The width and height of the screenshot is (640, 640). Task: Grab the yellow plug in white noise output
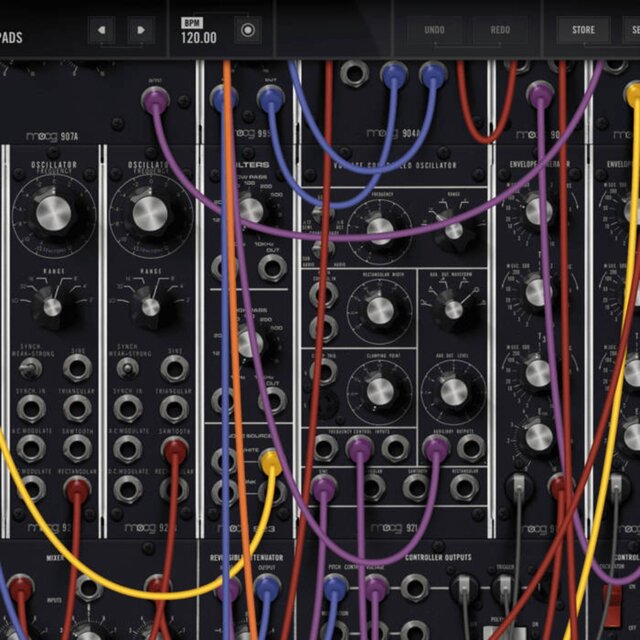click(x=271, y=462)
